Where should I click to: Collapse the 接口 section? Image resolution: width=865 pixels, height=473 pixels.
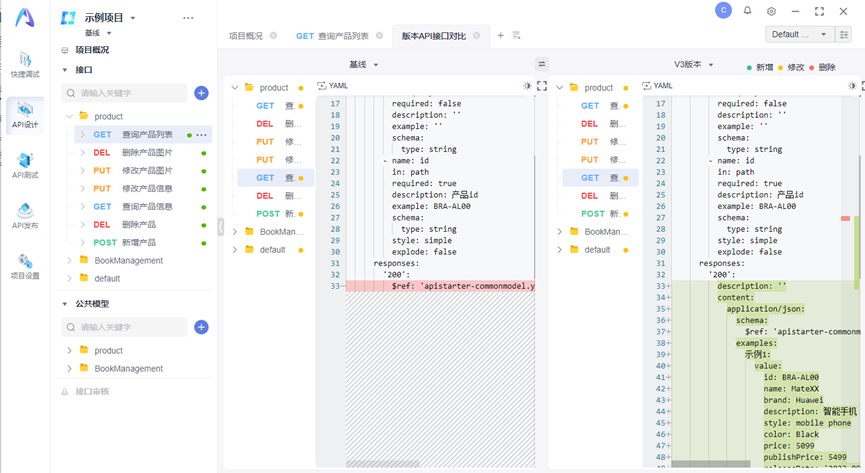click(65, 70)
